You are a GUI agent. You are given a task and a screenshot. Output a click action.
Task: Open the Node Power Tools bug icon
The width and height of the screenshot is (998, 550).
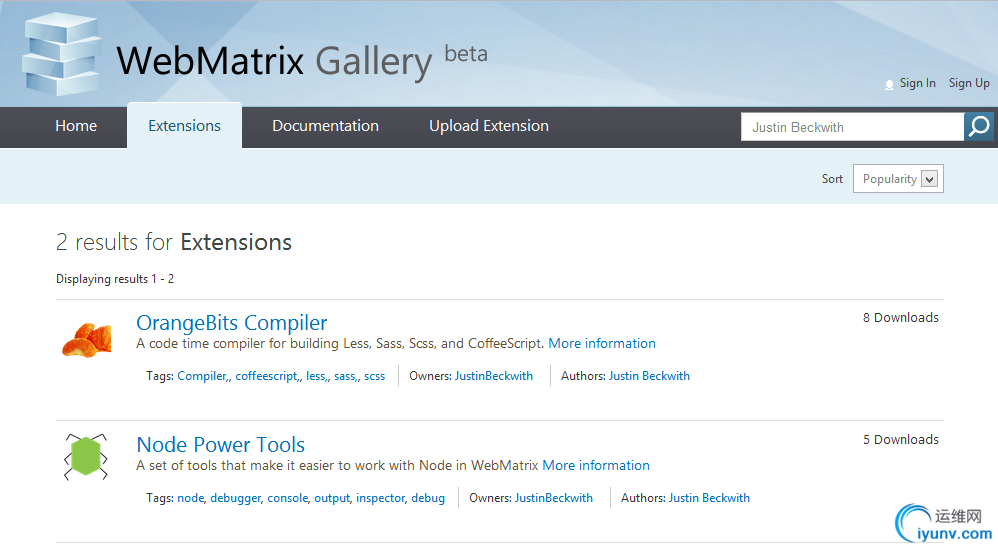86,456
